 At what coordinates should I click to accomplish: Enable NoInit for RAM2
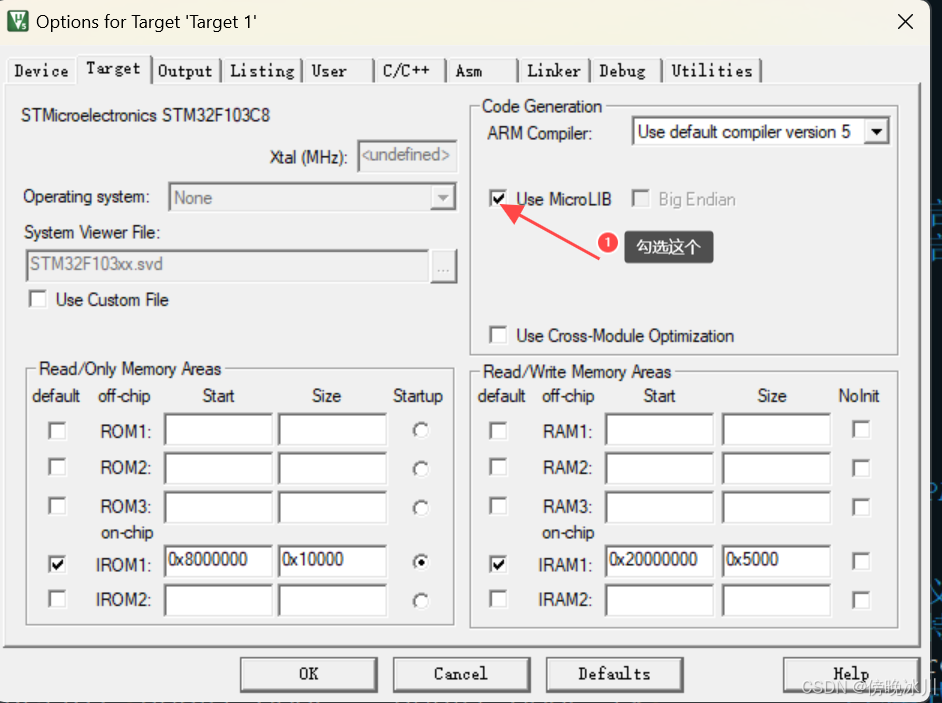point(861,468)
